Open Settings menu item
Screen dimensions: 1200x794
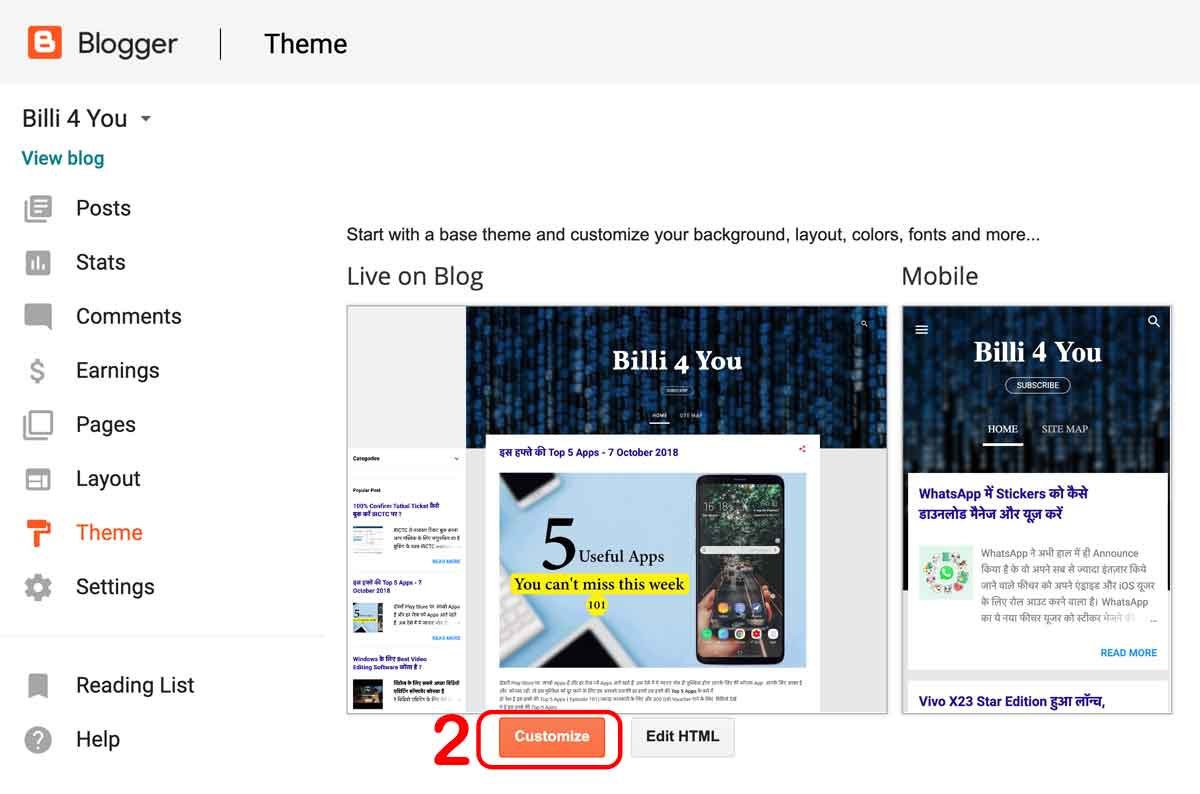(115, 587)
